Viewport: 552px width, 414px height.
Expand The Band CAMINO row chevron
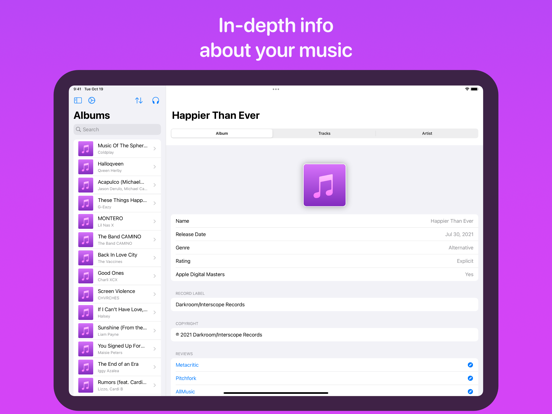pos(155,239)
